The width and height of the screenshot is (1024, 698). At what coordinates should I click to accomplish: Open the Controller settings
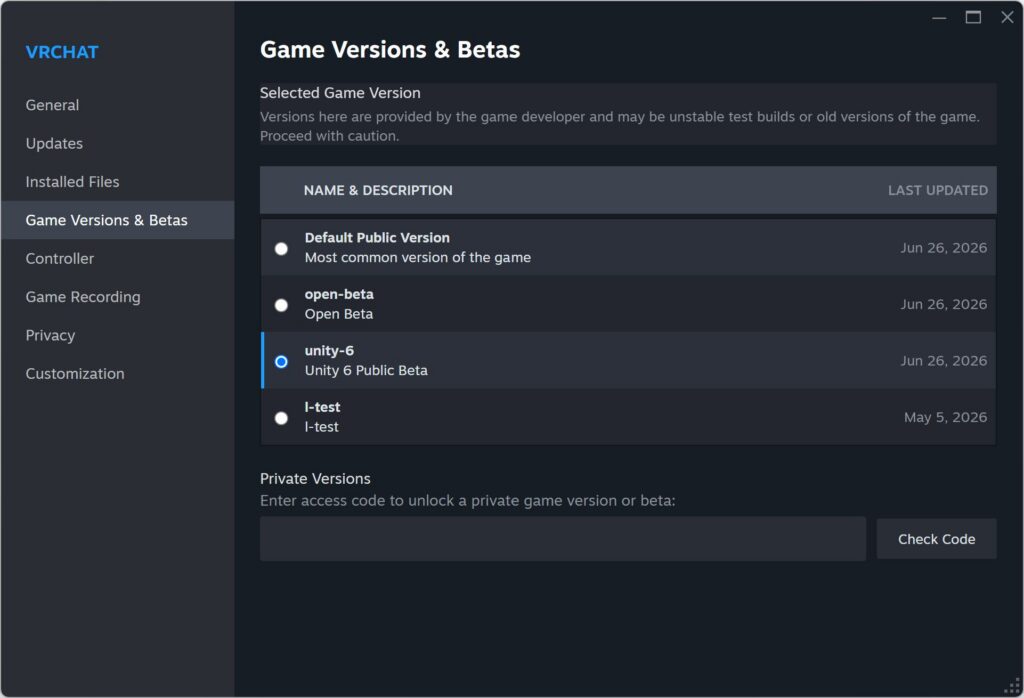[x=118, y=259]
